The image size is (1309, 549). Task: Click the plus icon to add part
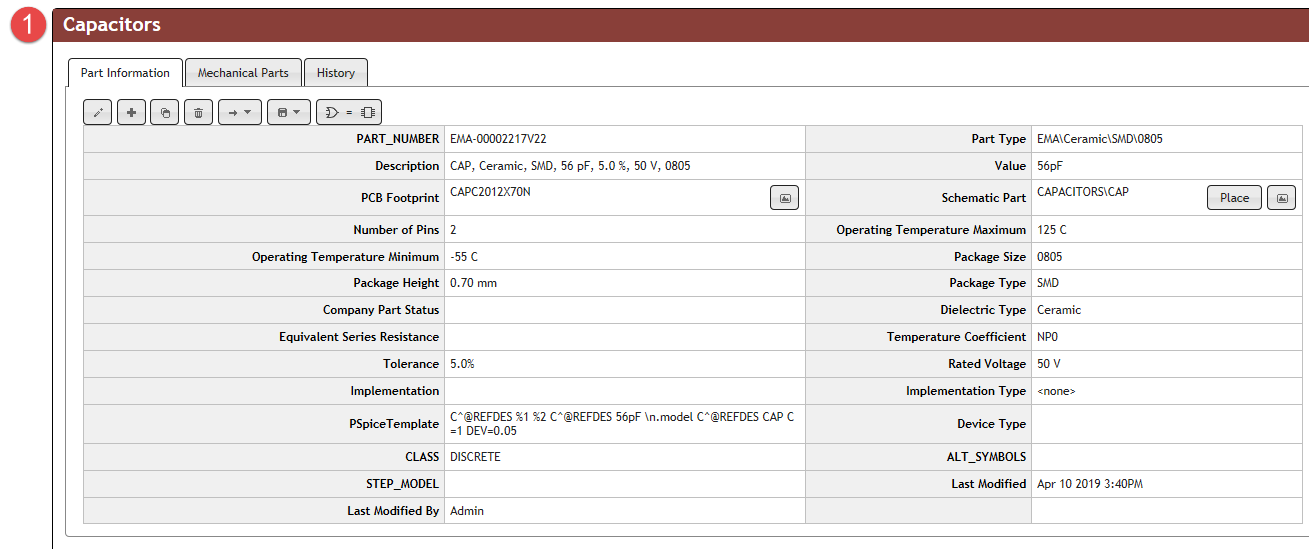click(x=131, y=113)
